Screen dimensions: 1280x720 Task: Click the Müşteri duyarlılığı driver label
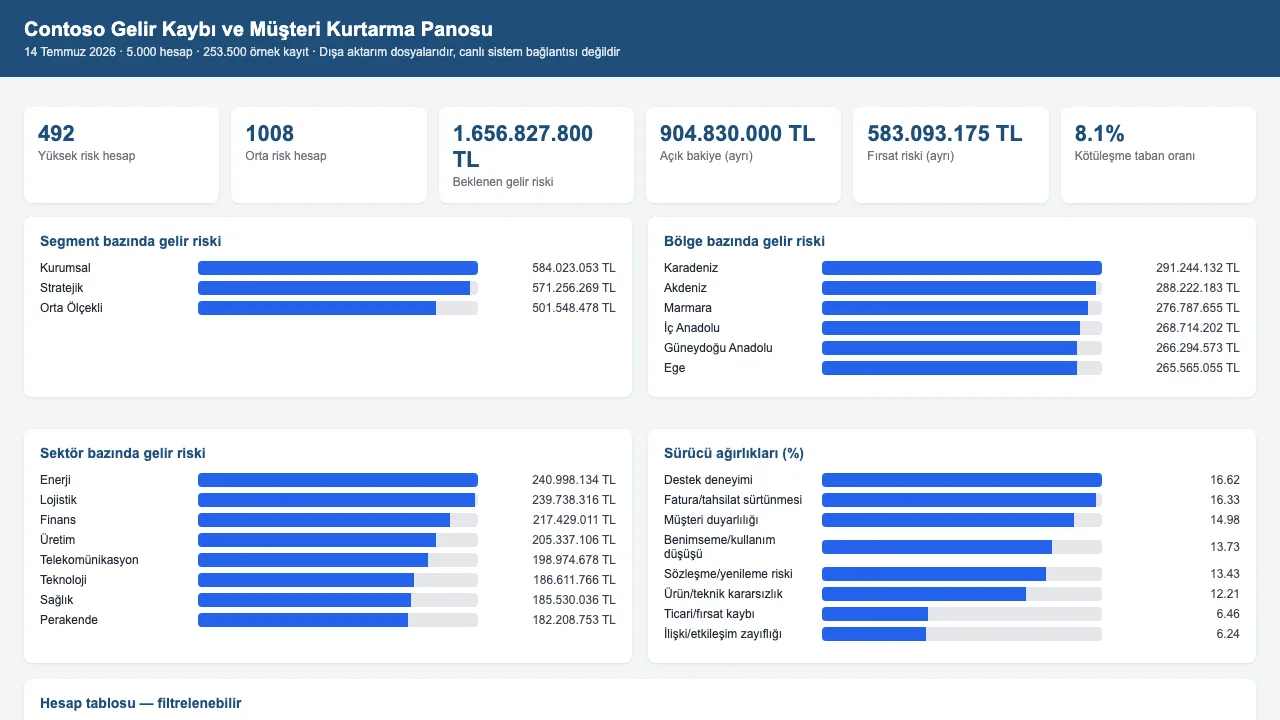[711, 520]
